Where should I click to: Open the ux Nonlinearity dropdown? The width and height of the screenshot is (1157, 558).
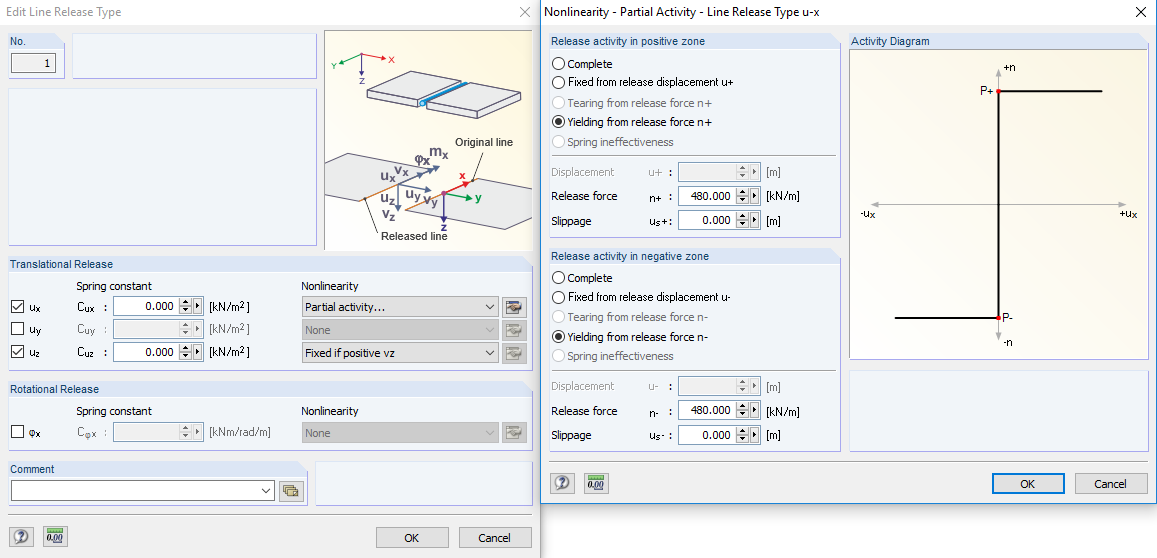(x=489, y=307)
